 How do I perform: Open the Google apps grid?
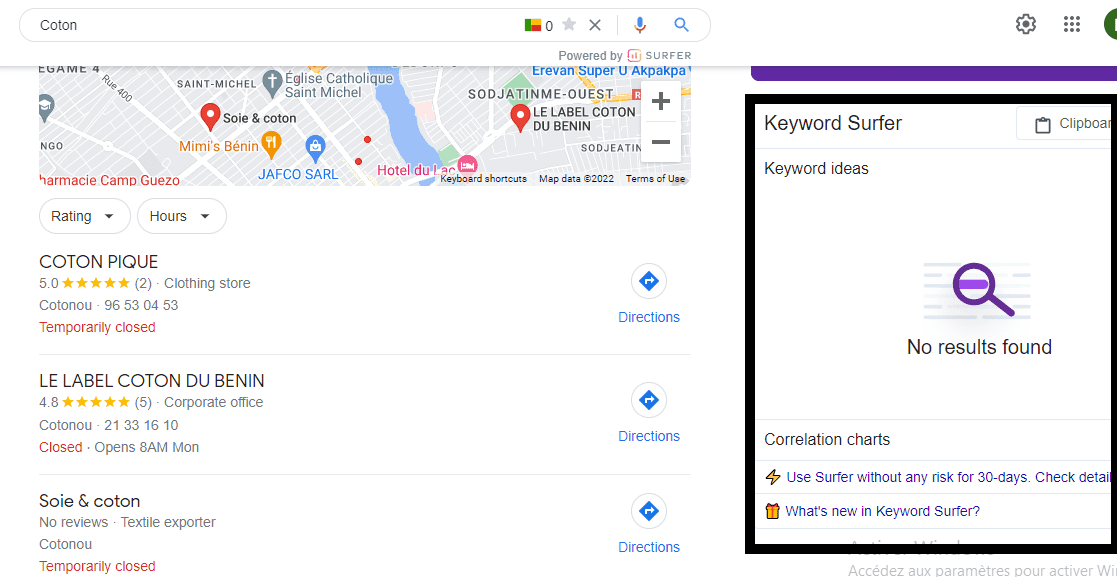tap(1071, 24)
